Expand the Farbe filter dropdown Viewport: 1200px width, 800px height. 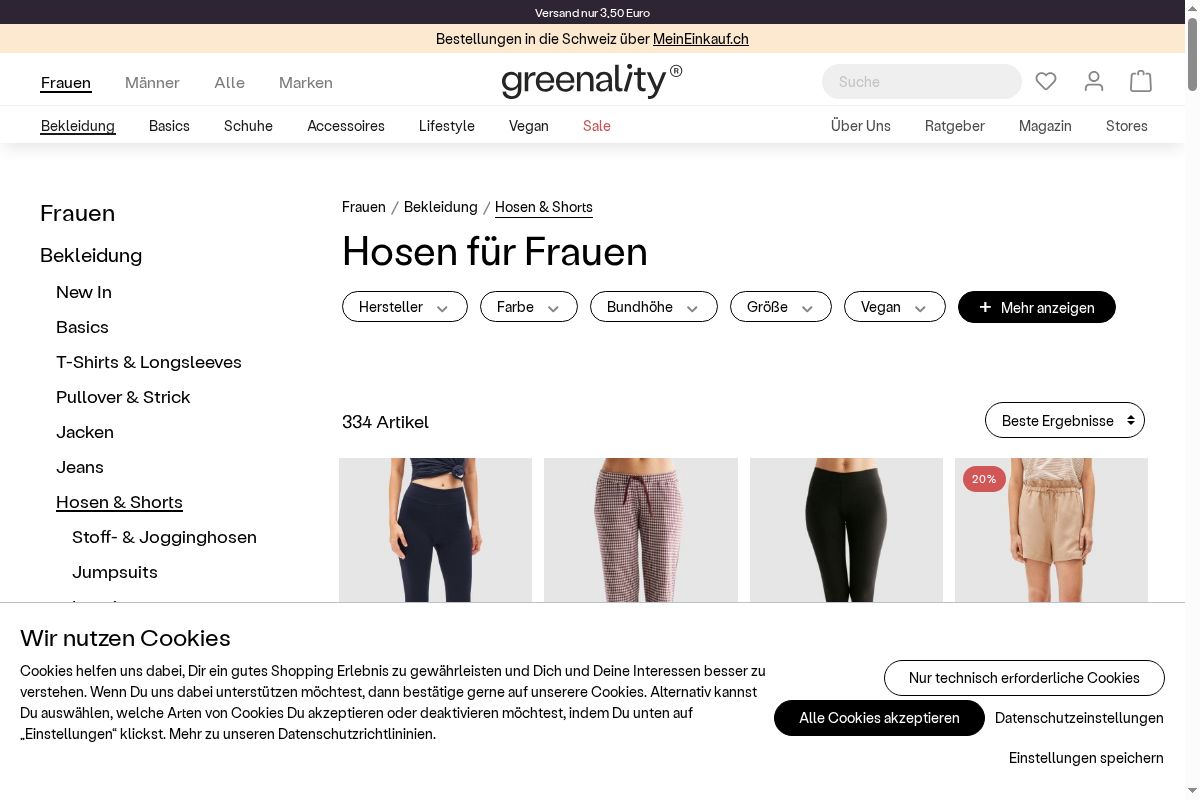tap(529, 307)
